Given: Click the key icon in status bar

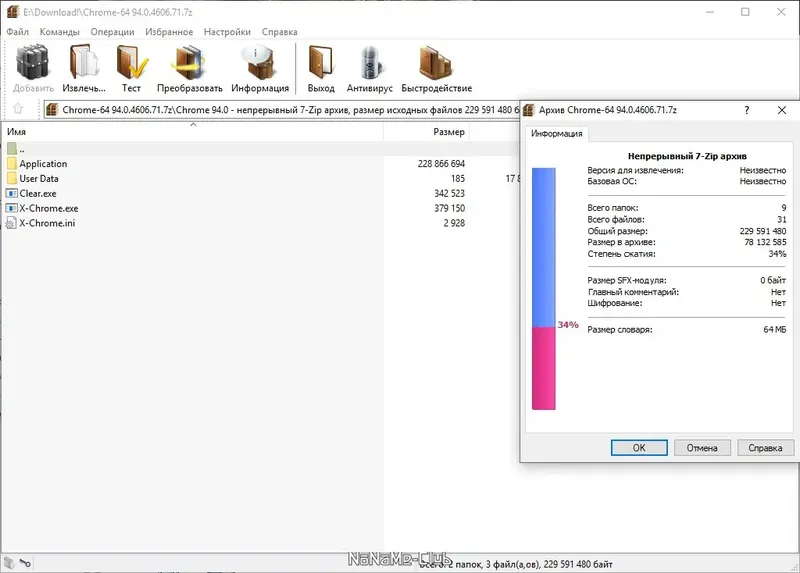Looking at the screenshot, I should (25, 563).
